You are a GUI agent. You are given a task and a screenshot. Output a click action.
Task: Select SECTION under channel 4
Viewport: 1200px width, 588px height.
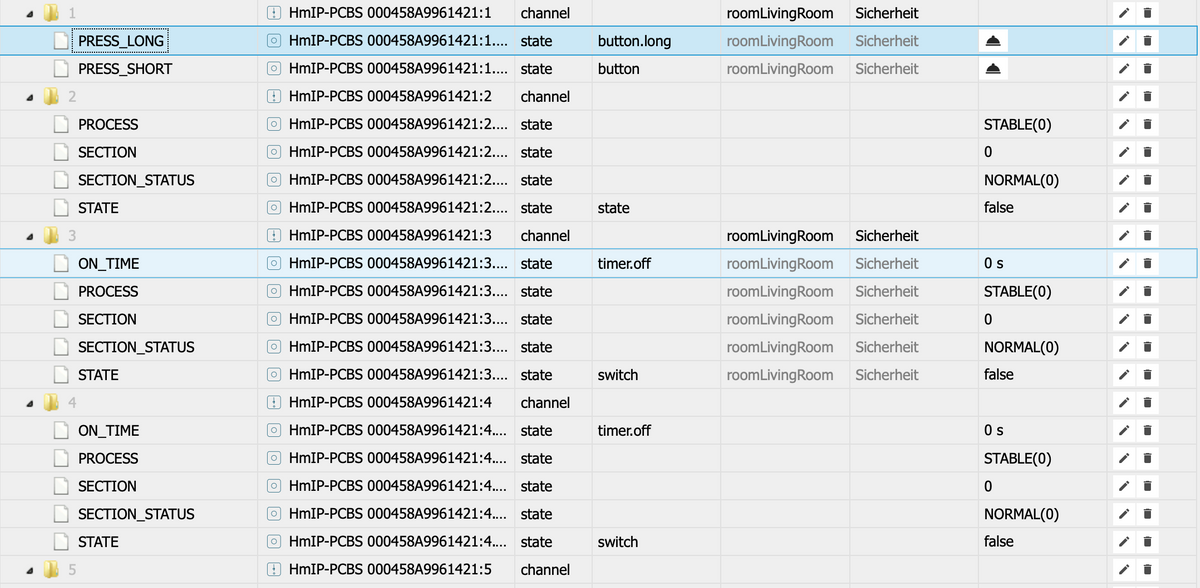pyautogui.click(x=107, y=486)
